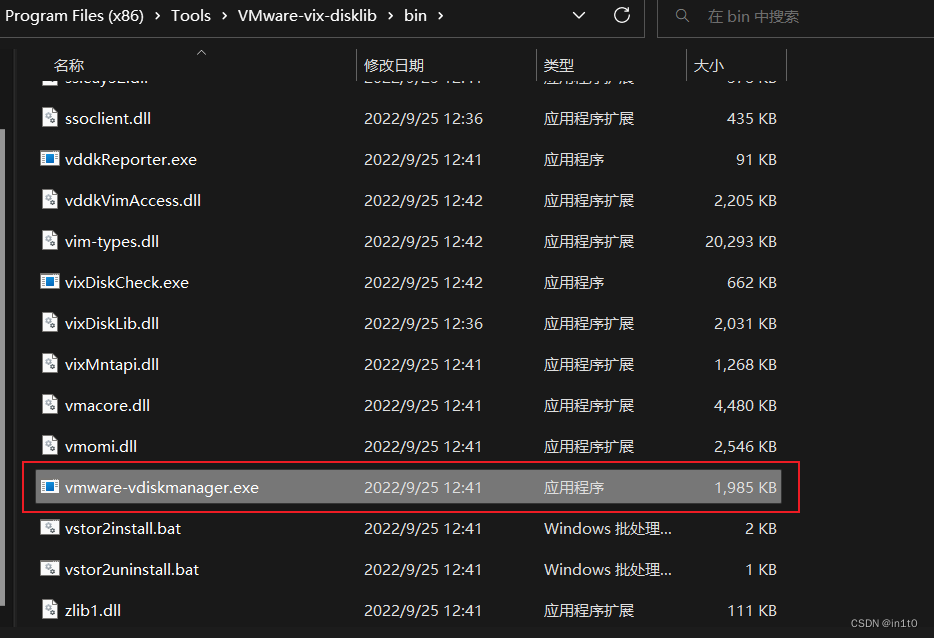The width and height of the screenshot is (934, 638).
Task: Click size value 2,546 KB
Action: [x=745, y=447]
